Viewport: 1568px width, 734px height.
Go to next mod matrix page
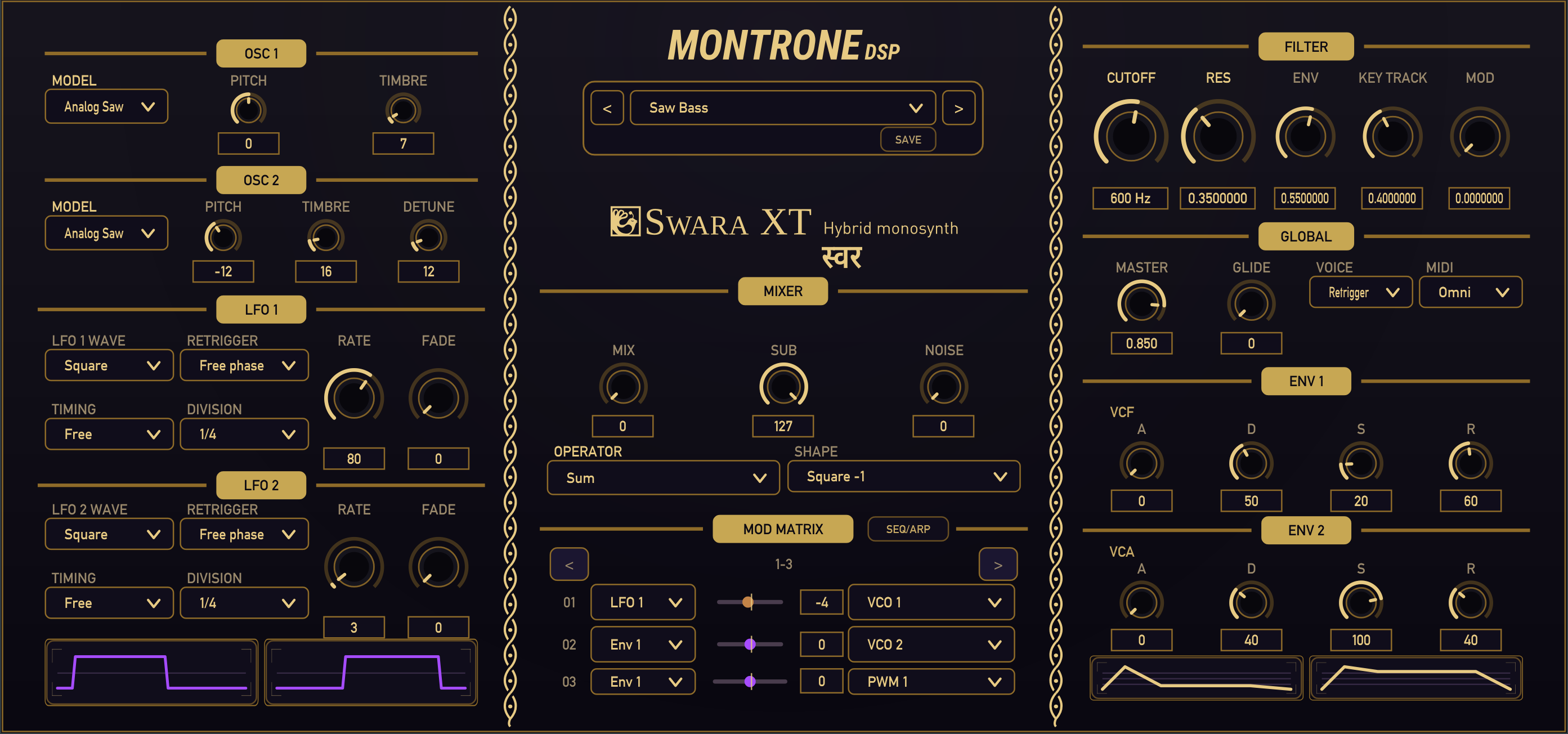point(998,564)
